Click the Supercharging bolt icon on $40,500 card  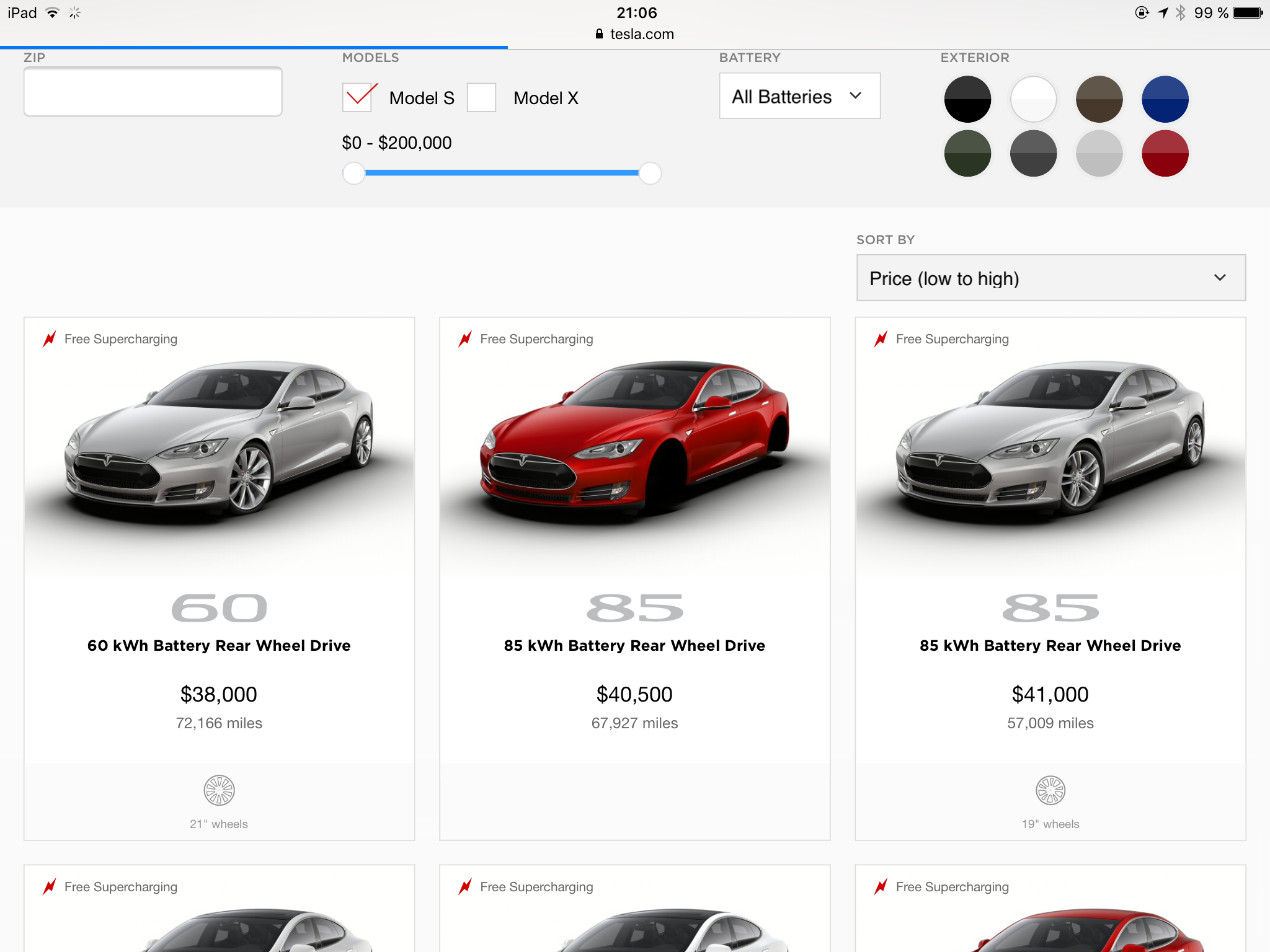[x=465, y=339]
